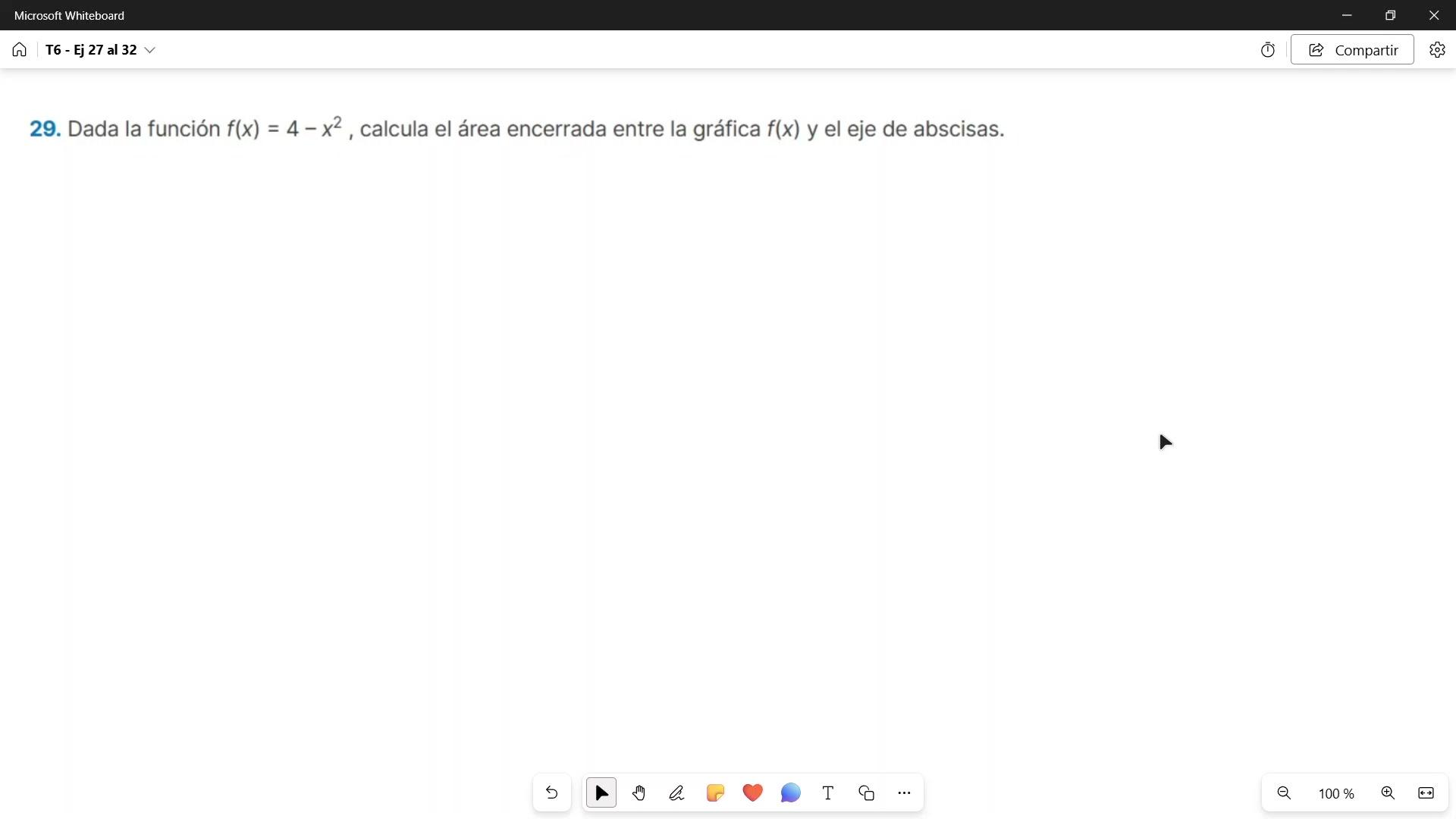The height and width of the screenshot is (819, 1456).
Task: Add a sticky note
Action: 715,793
